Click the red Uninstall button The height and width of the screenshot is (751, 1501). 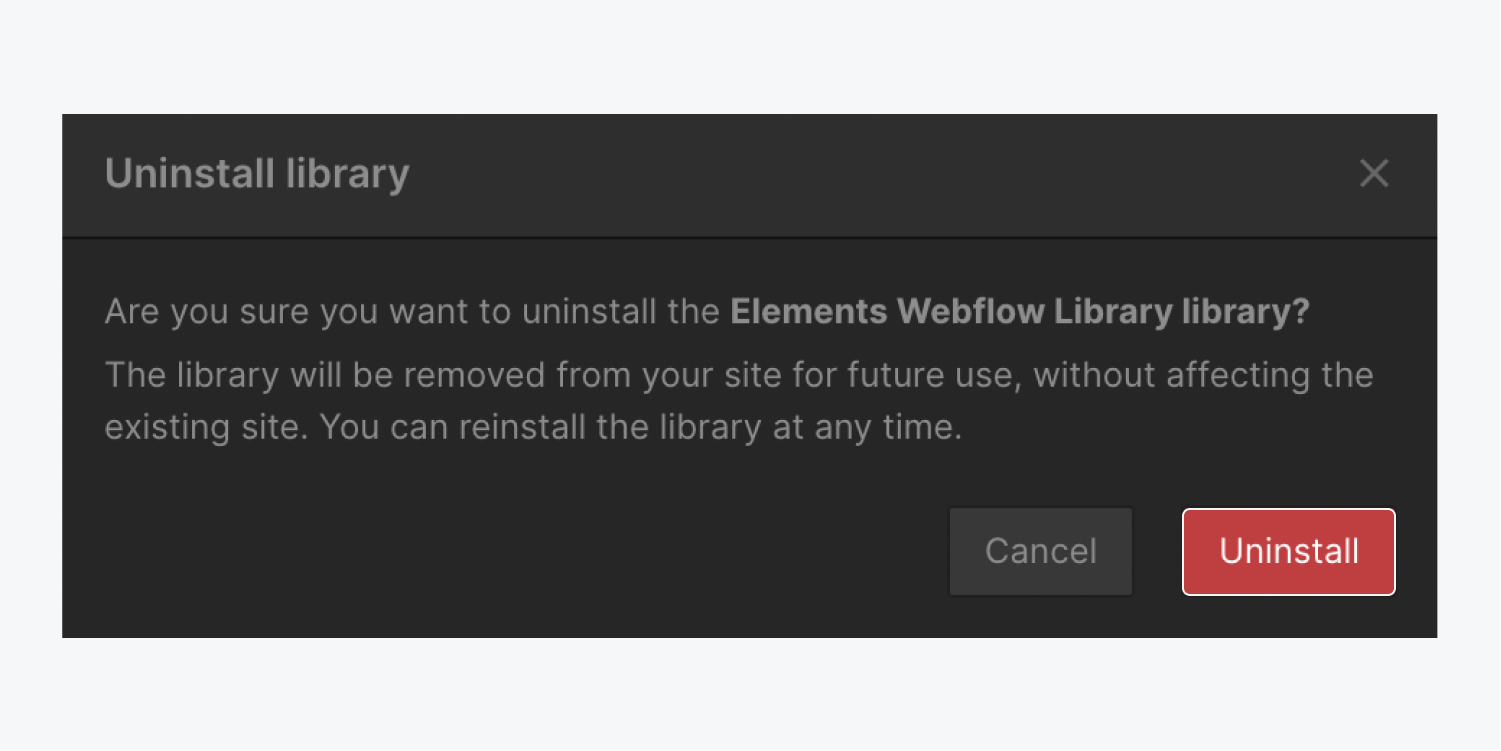click(x=1288, y=552)
